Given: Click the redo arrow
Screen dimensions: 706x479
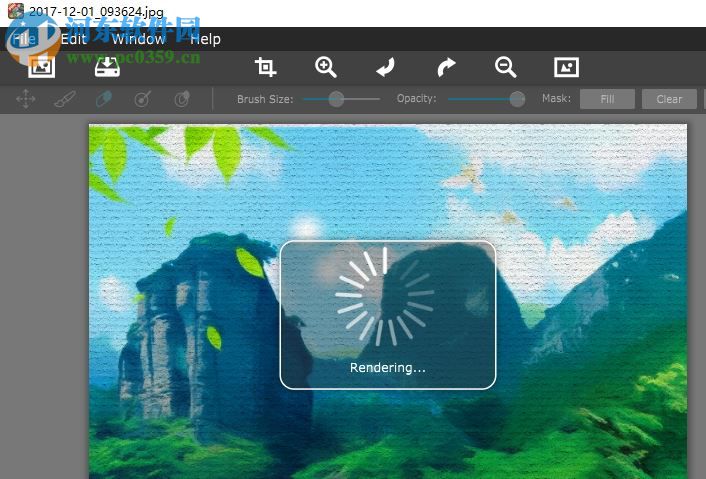Looking at the screenshot, I should click(x=446, y=67).
